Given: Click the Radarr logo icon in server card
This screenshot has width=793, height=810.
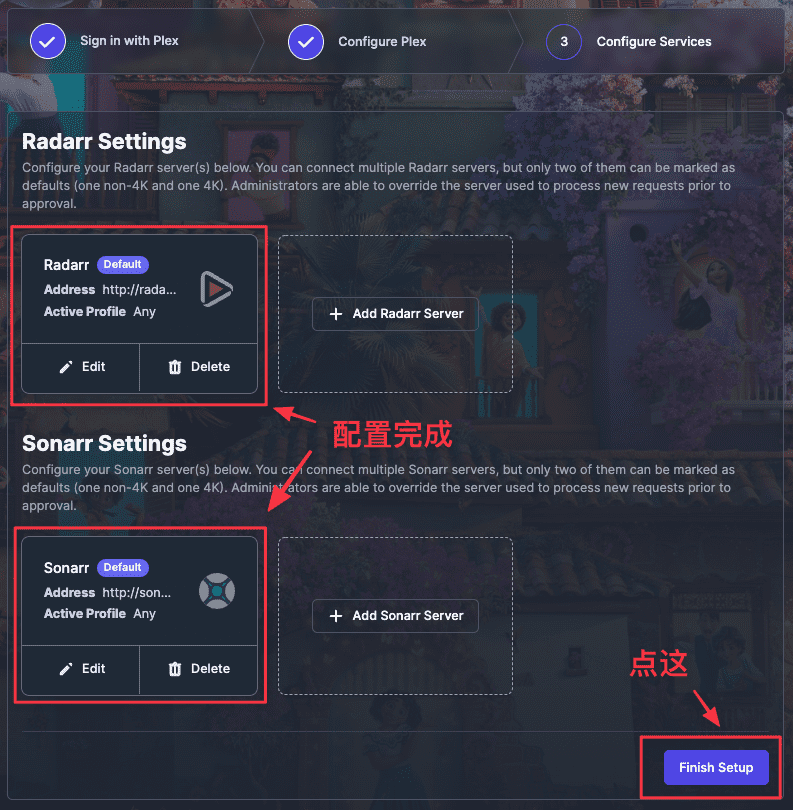Looking at the screenshot, I should point(216,289).
